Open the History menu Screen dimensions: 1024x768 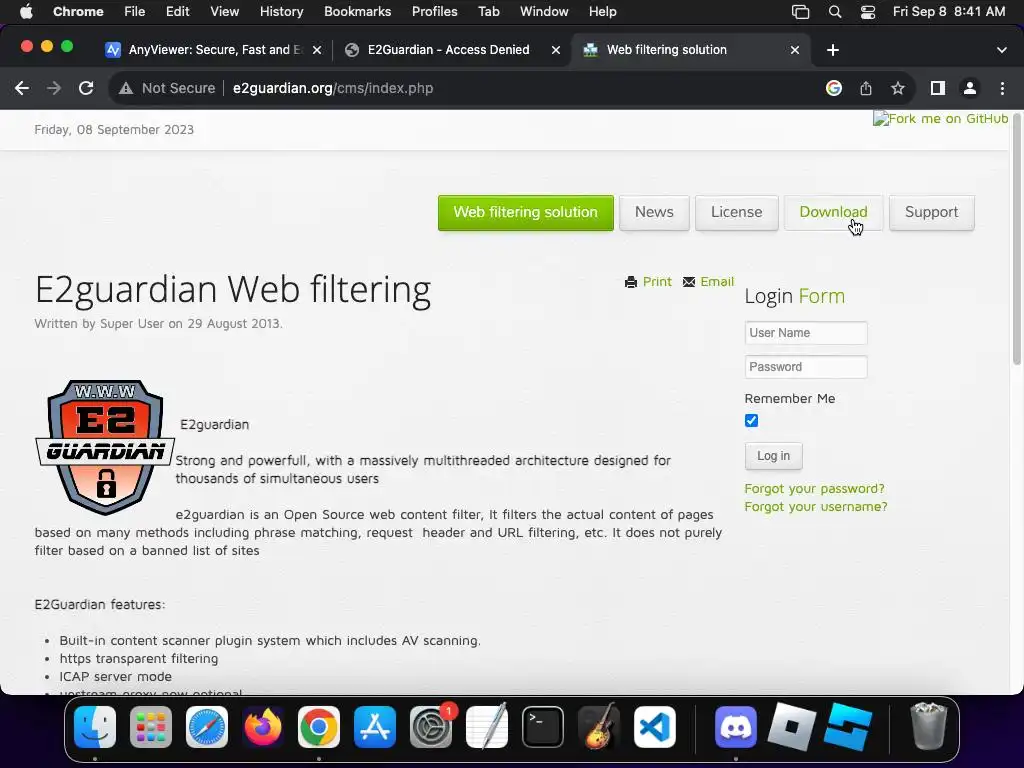281,11
